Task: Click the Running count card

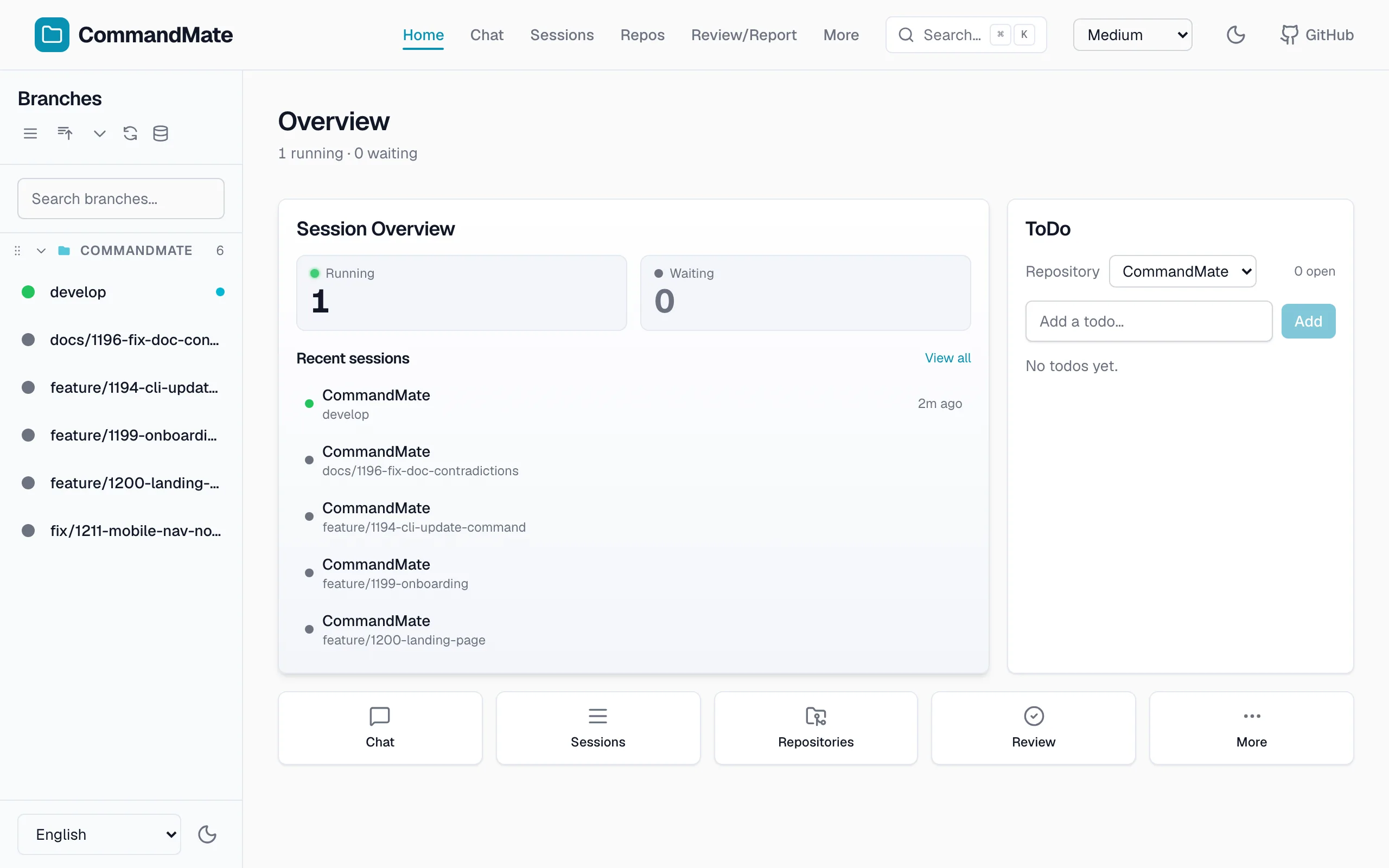Action: [462, 293]
